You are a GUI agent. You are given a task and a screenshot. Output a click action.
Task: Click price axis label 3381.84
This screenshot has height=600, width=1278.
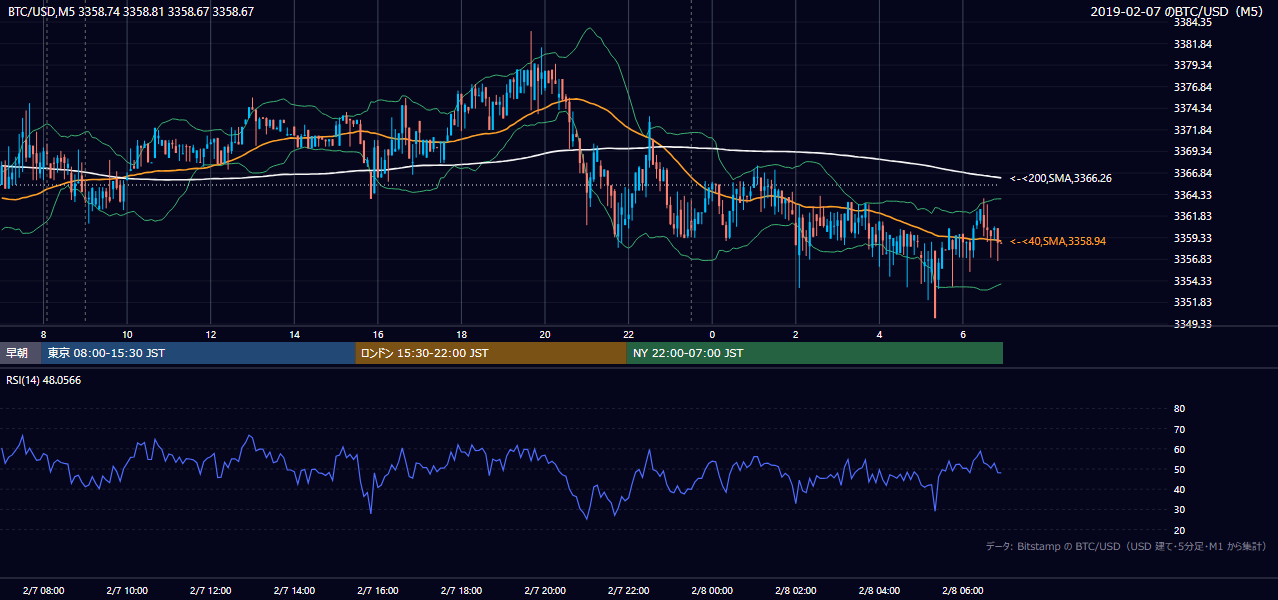pos(1193,44)
